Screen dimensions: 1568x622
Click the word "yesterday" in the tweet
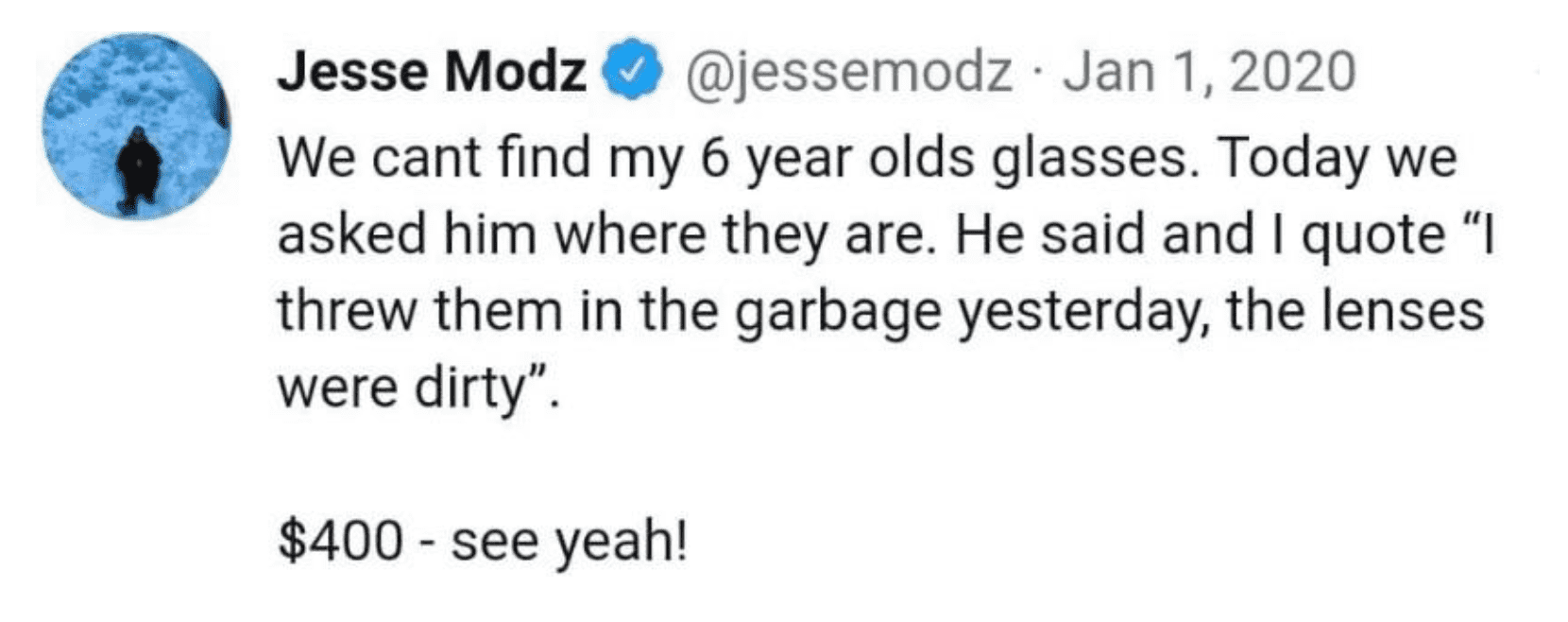tap(1083, 316)
